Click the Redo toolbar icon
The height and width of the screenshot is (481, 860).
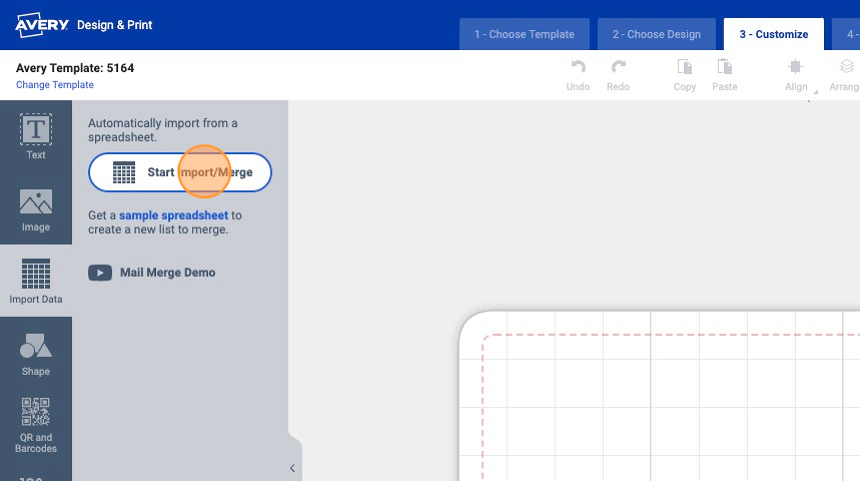[x=618, y=75]
